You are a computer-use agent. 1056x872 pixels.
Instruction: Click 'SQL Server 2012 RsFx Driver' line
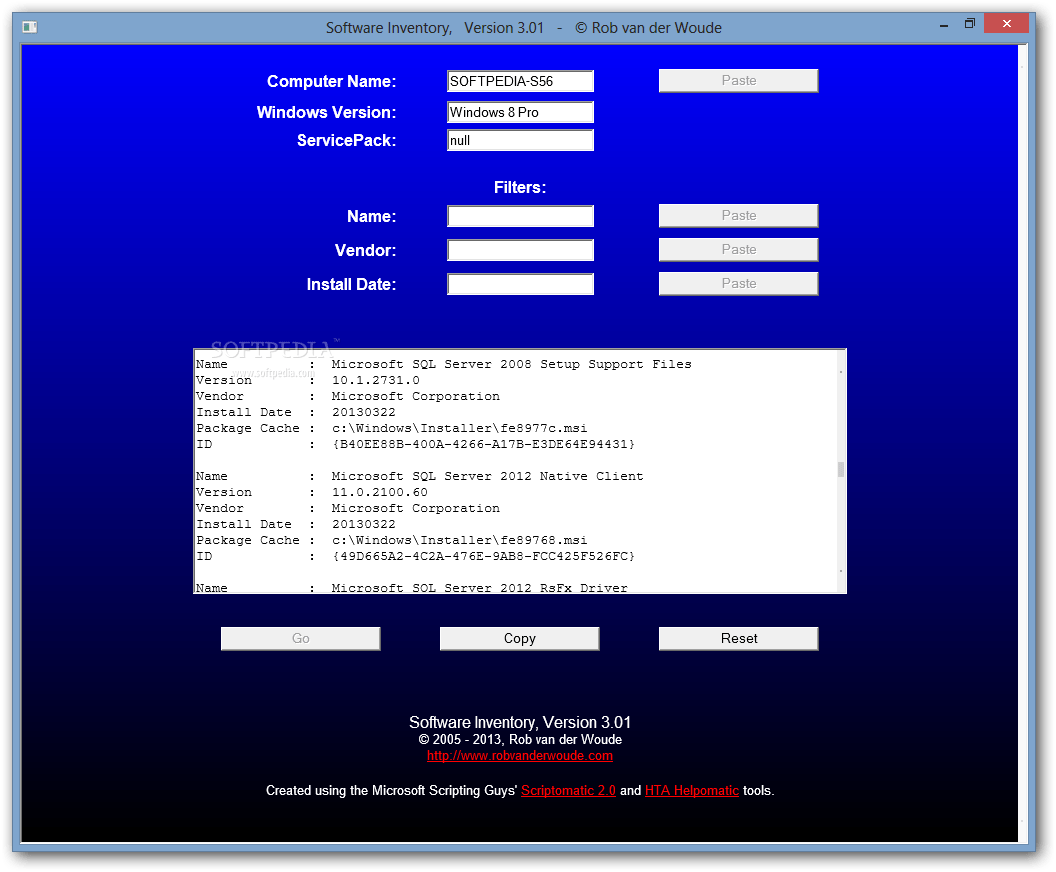480,587
